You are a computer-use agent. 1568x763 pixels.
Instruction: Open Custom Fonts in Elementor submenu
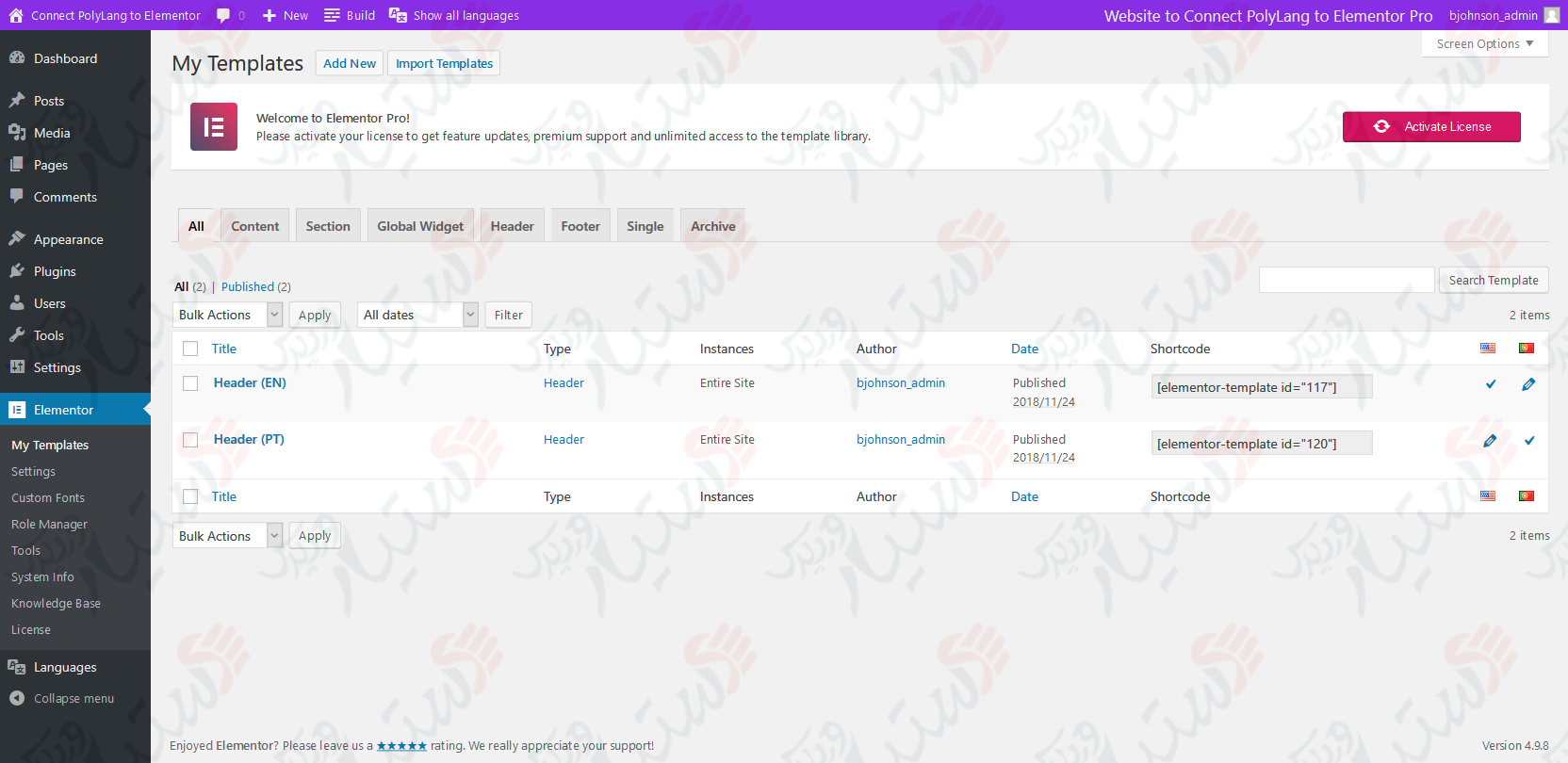tap(48, 497)
